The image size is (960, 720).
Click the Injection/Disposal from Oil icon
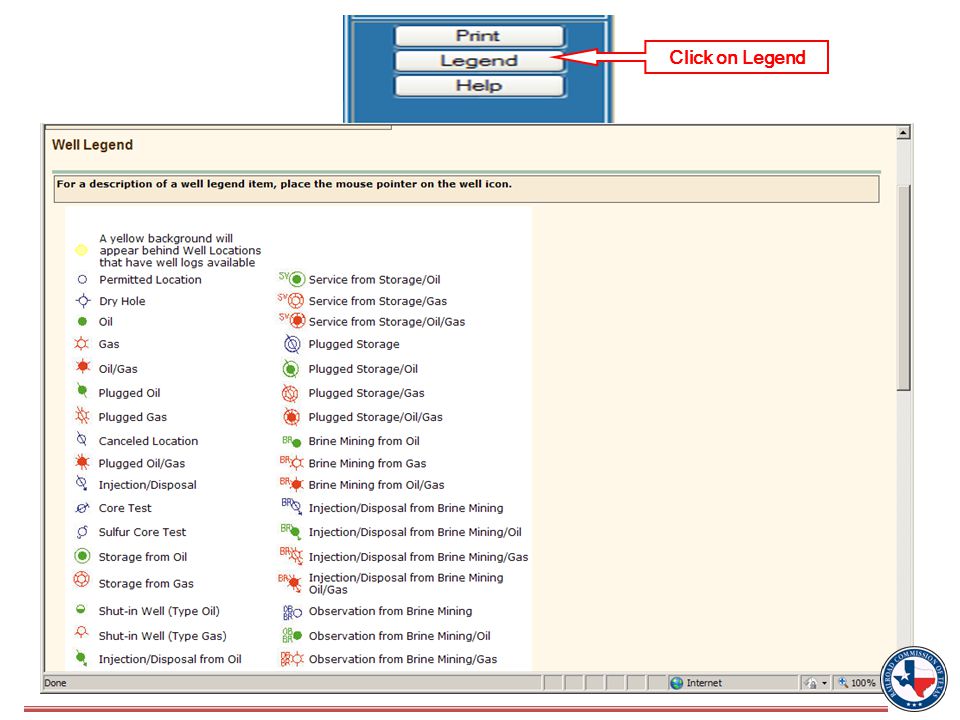pos(81,658)
